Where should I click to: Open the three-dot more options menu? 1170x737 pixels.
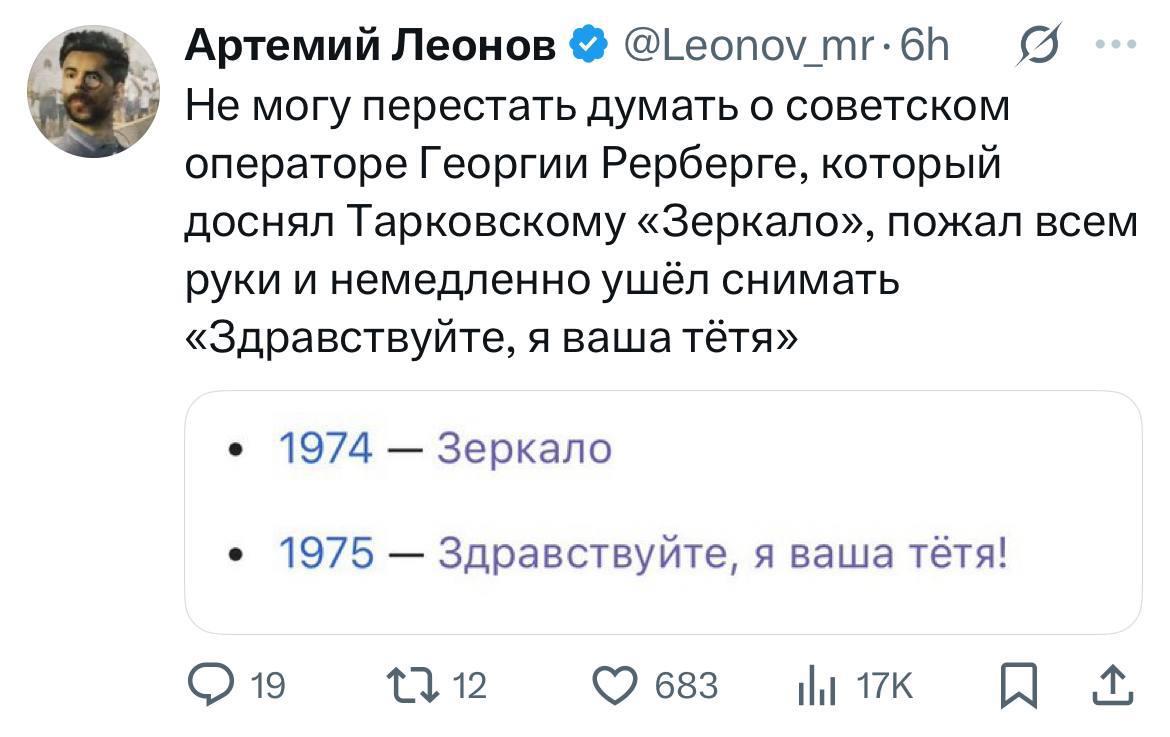[1116, 44]
